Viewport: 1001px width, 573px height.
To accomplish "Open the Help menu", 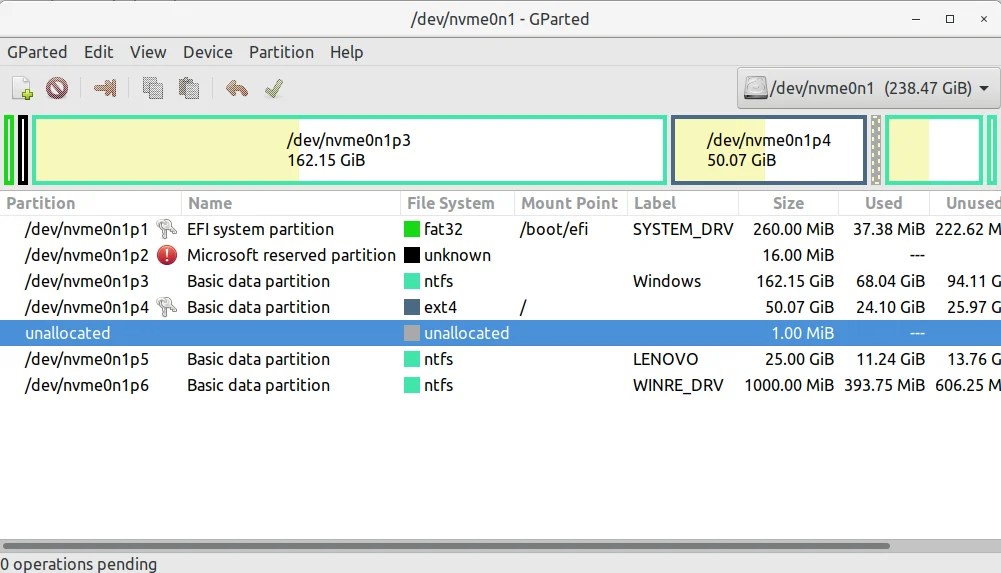I will [x=347, y=52].
